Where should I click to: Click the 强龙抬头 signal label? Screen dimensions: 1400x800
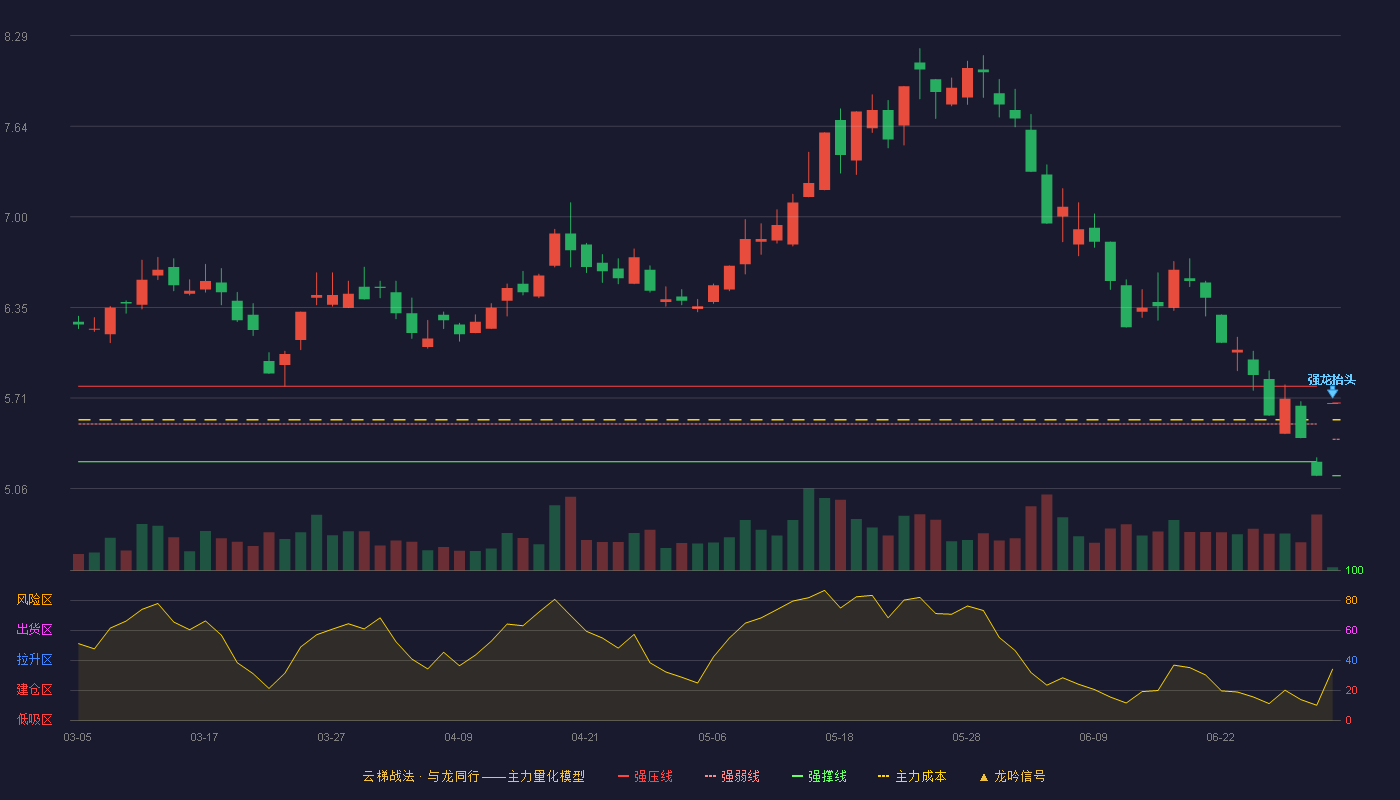(1331, 380)
